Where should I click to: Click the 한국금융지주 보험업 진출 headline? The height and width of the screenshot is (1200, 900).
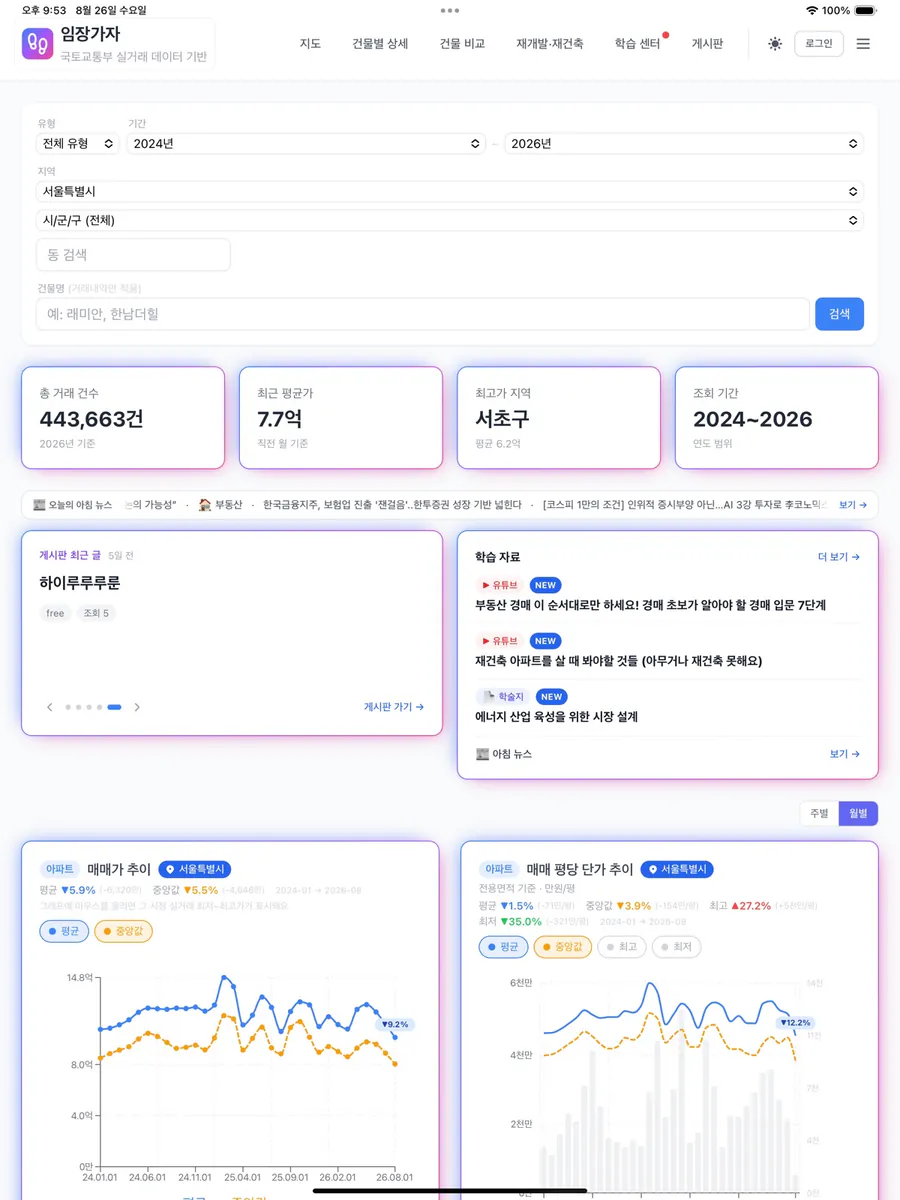(392, 505)
